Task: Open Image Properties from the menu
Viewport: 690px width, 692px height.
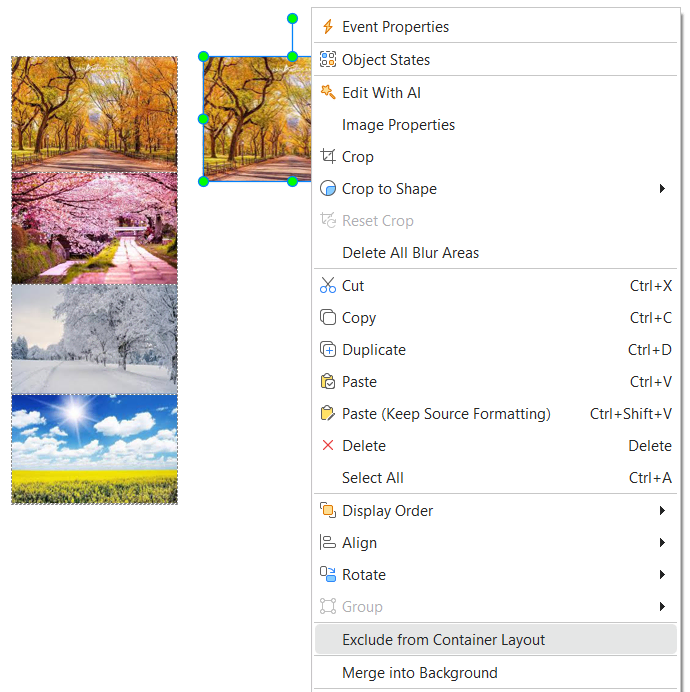Action: (398, 125)
